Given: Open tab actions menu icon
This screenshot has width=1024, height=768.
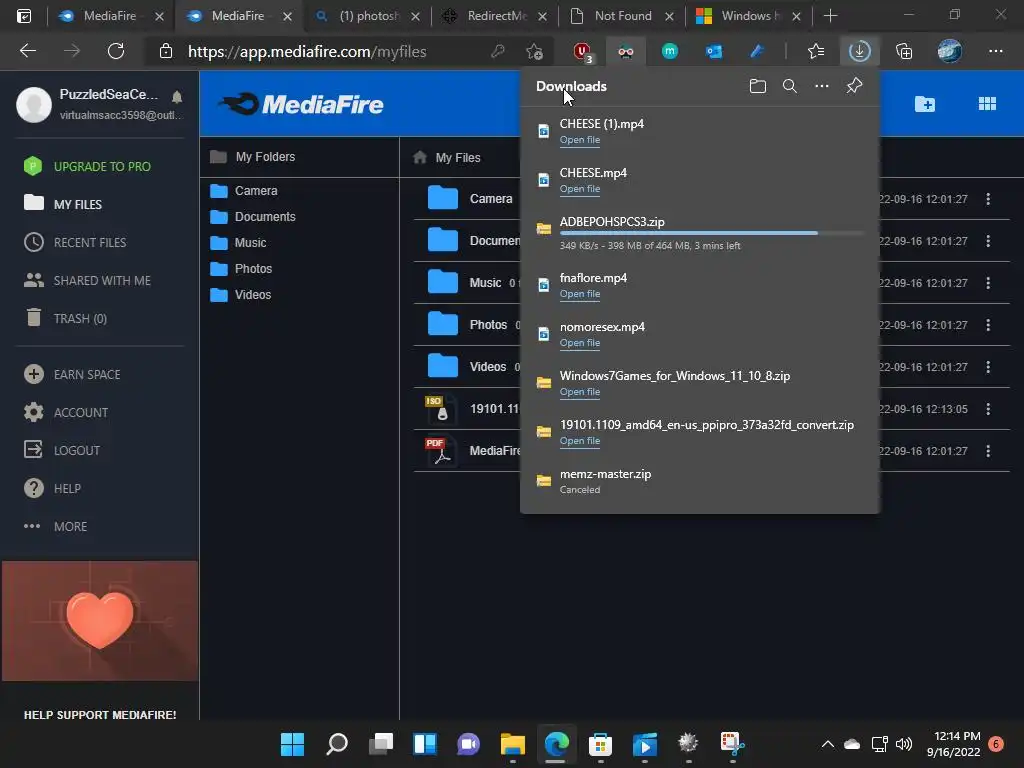Looking at the screenshot, I should 24,16.
